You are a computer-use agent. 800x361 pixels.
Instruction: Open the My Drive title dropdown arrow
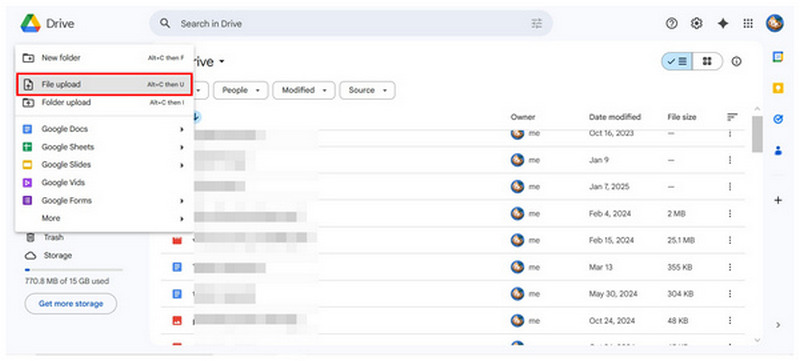[x=221, y=62]
